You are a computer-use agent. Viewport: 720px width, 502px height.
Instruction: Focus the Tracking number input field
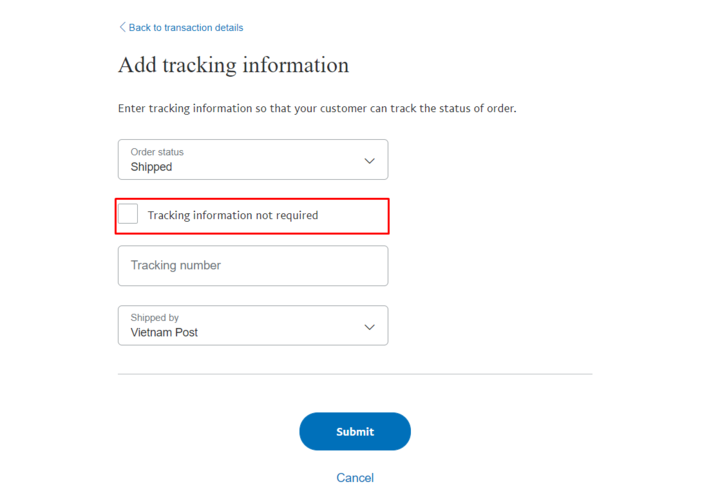coord(252,266)
